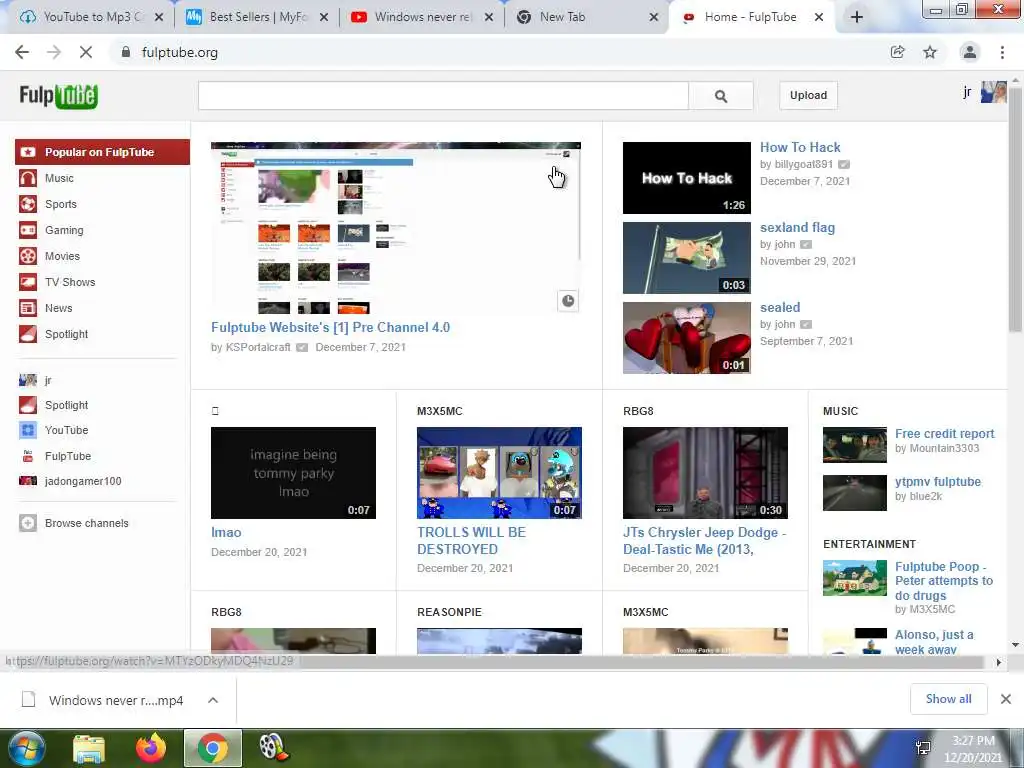Open News category in sidebar
1024x768 pixels.
coord(58,308)
